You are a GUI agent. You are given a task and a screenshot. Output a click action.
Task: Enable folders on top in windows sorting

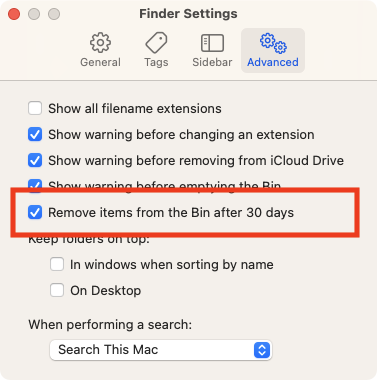(57, 264)
